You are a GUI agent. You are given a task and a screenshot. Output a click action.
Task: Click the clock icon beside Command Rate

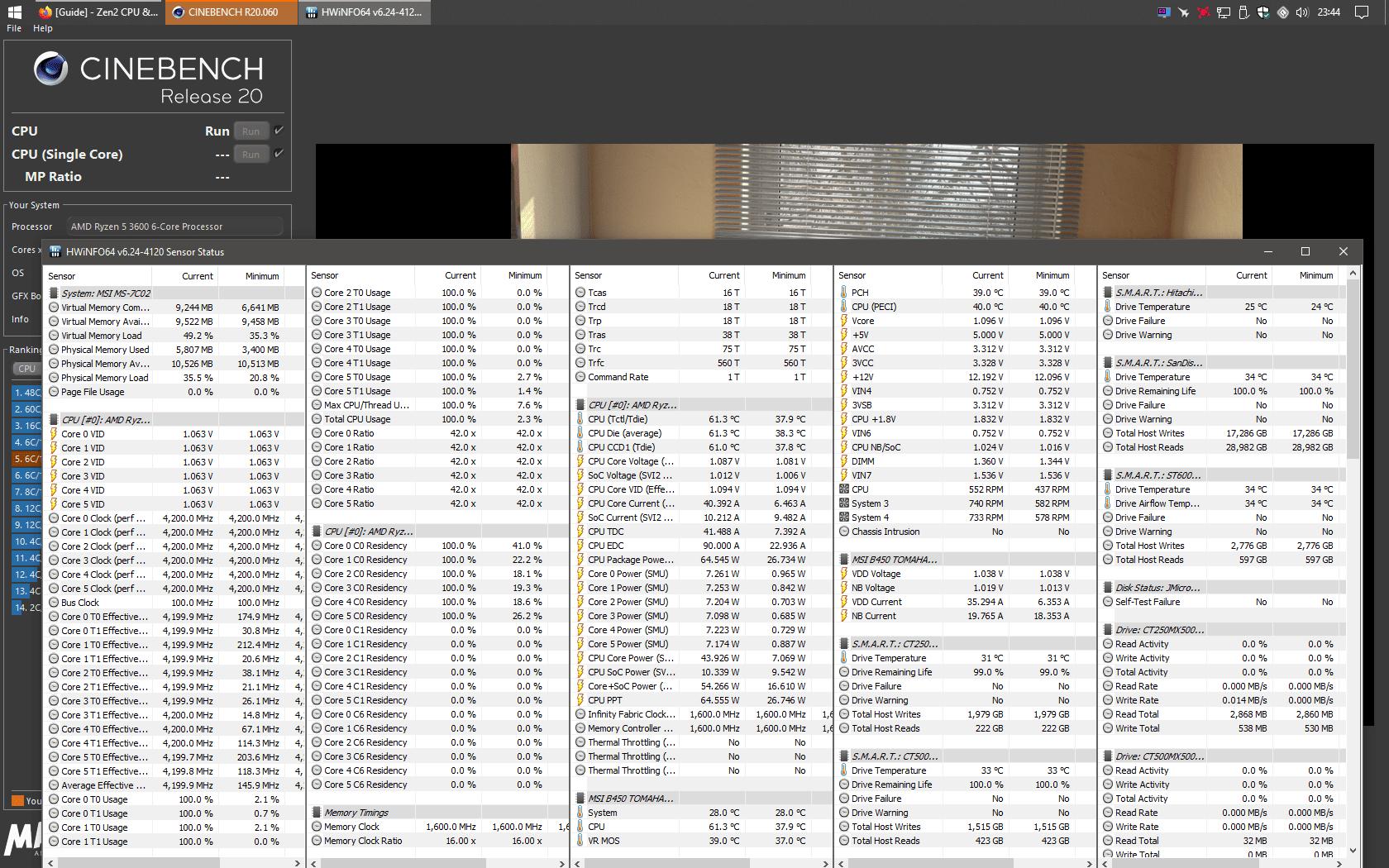tap(580, 377)
